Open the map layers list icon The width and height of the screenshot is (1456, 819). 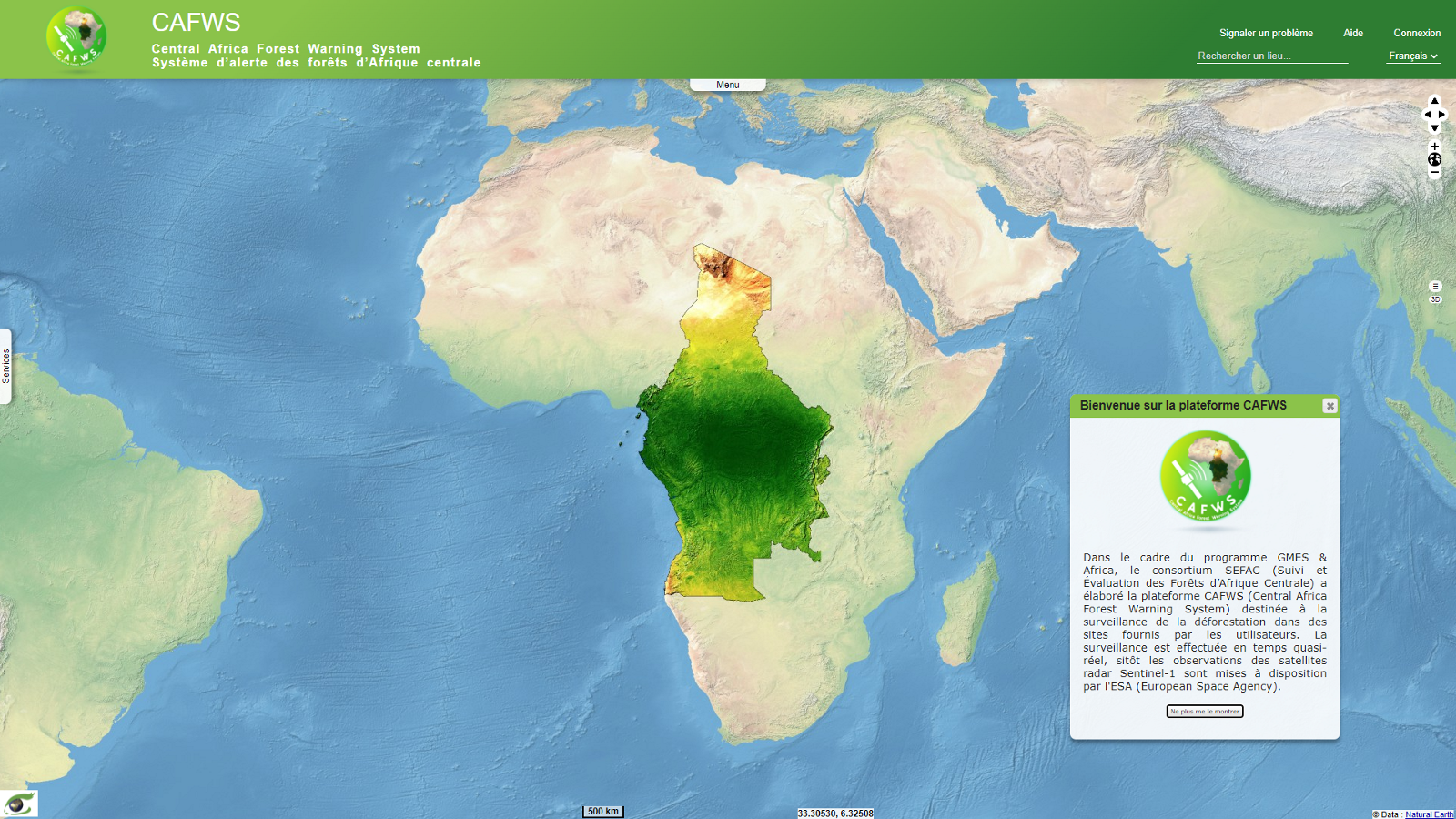coord(1435,286)
